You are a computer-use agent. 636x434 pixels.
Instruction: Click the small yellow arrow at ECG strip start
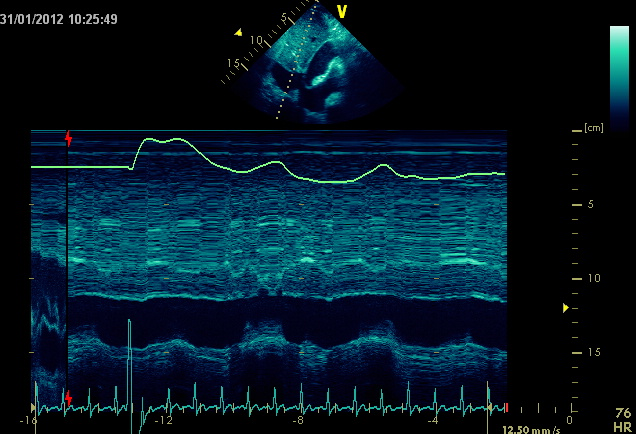(34, 408)
